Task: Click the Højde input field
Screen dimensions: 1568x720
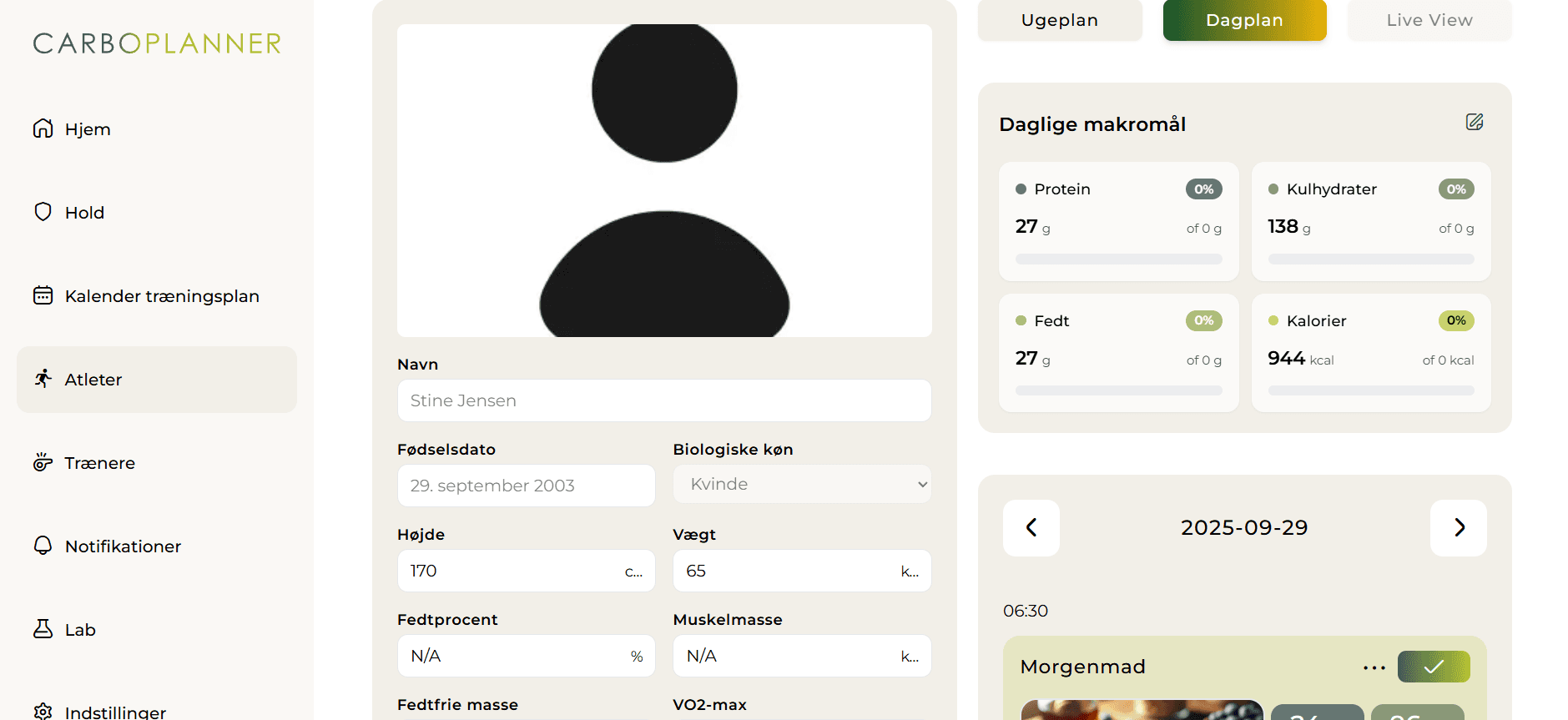Action: 527,571
